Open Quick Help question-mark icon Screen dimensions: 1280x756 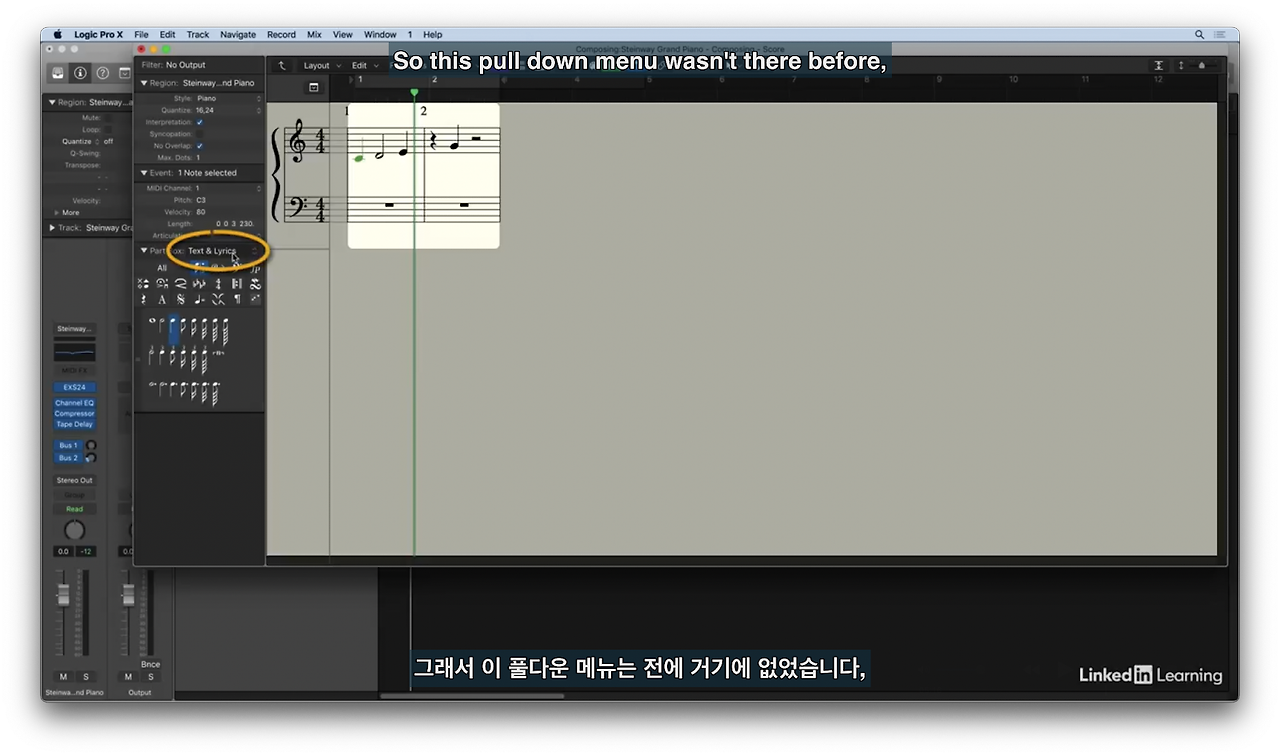point(102,73)
